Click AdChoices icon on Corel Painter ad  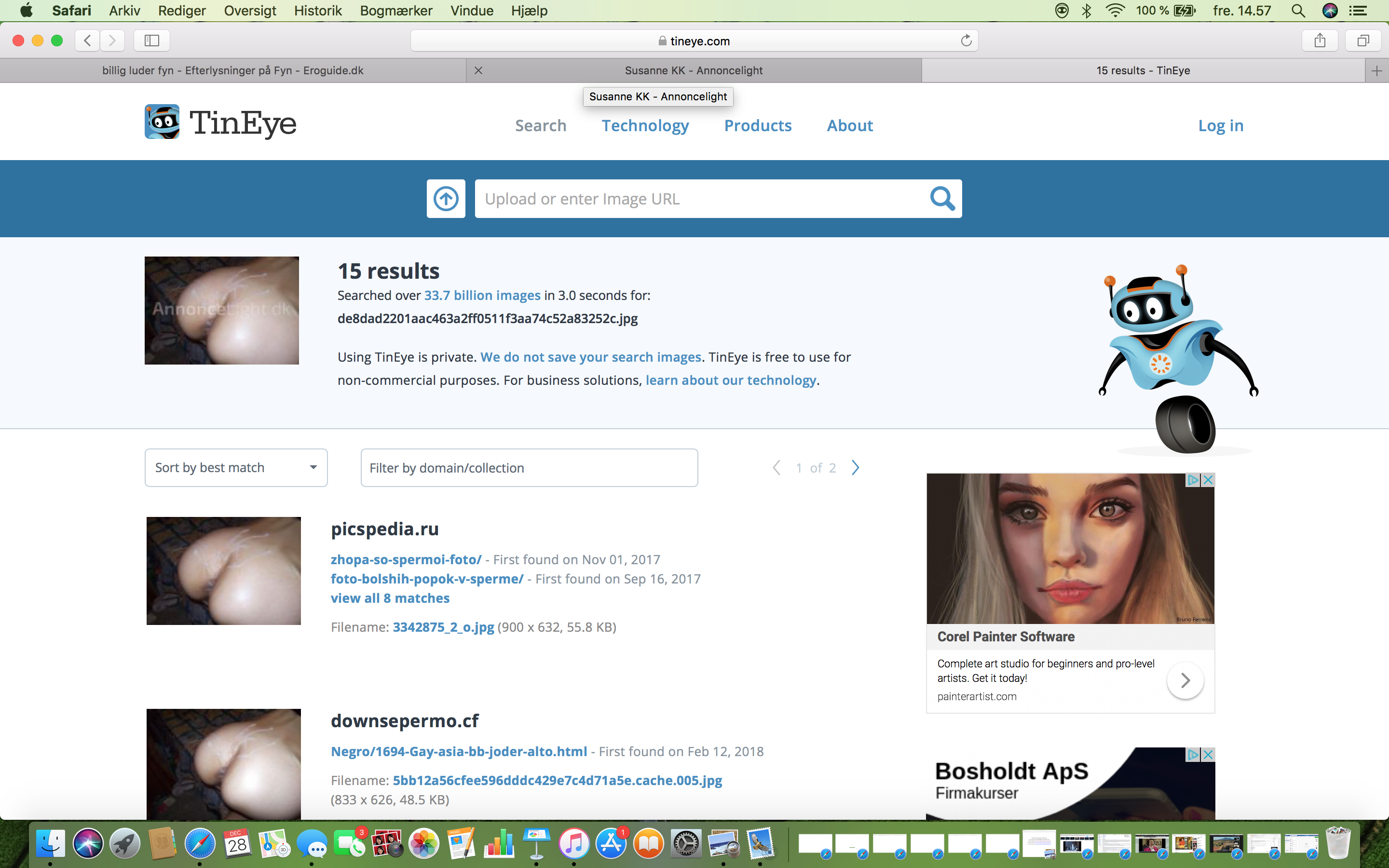pos(1193,480)
